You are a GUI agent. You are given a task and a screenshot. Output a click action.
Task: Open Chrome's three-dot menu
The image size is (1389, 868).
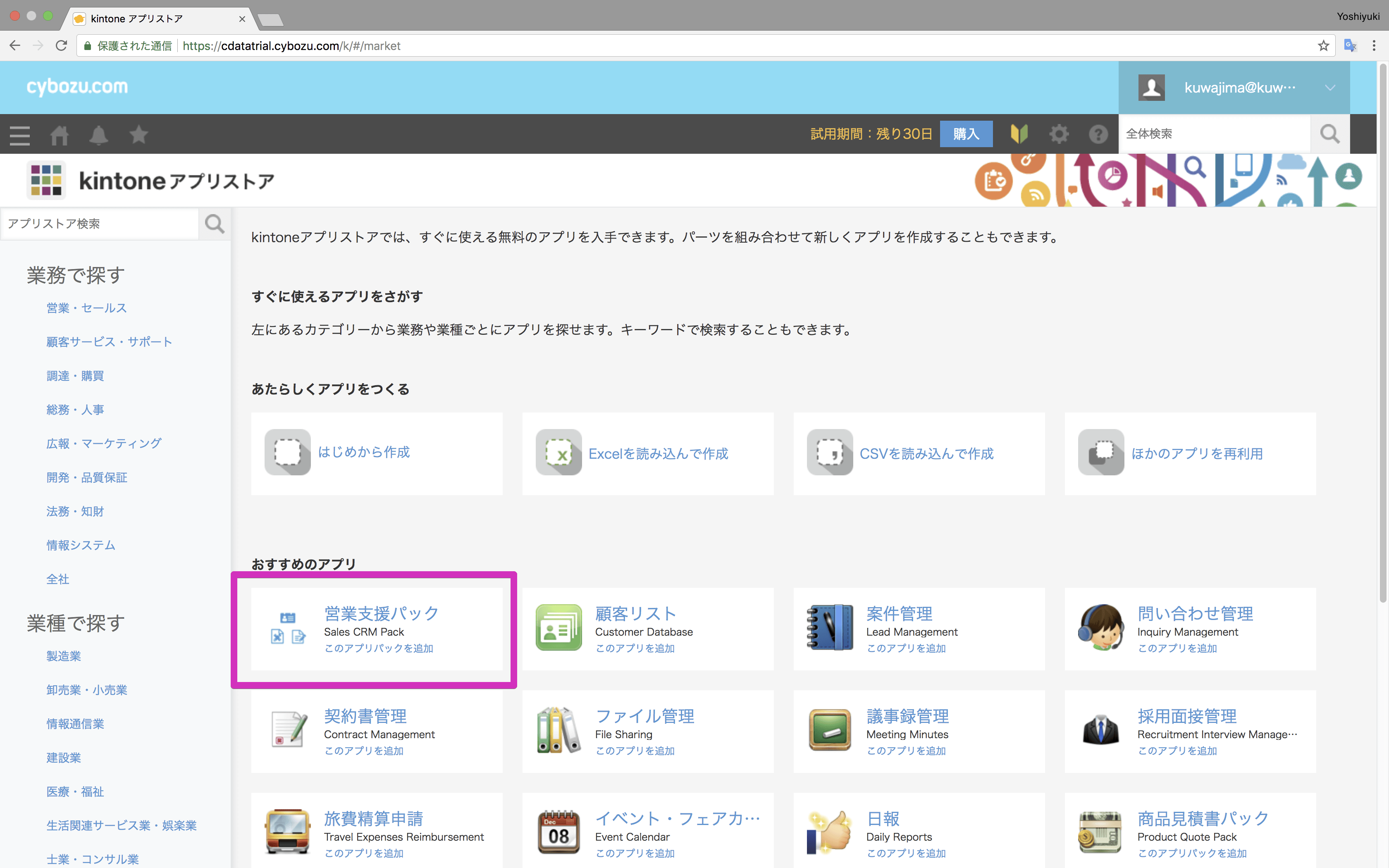(1374, 46)
